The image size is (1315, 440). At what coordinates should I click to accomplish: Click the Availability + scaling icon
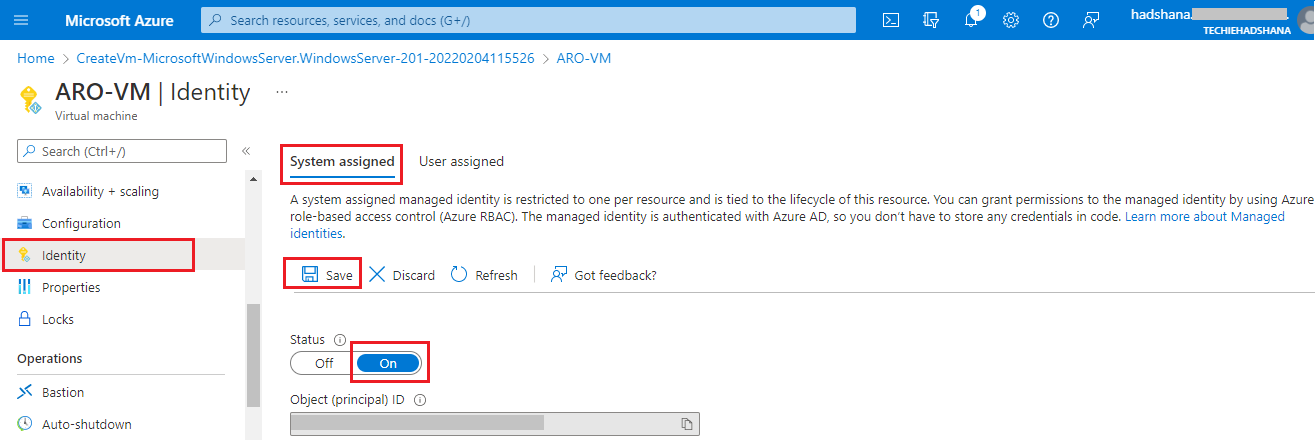pos(25,191)
